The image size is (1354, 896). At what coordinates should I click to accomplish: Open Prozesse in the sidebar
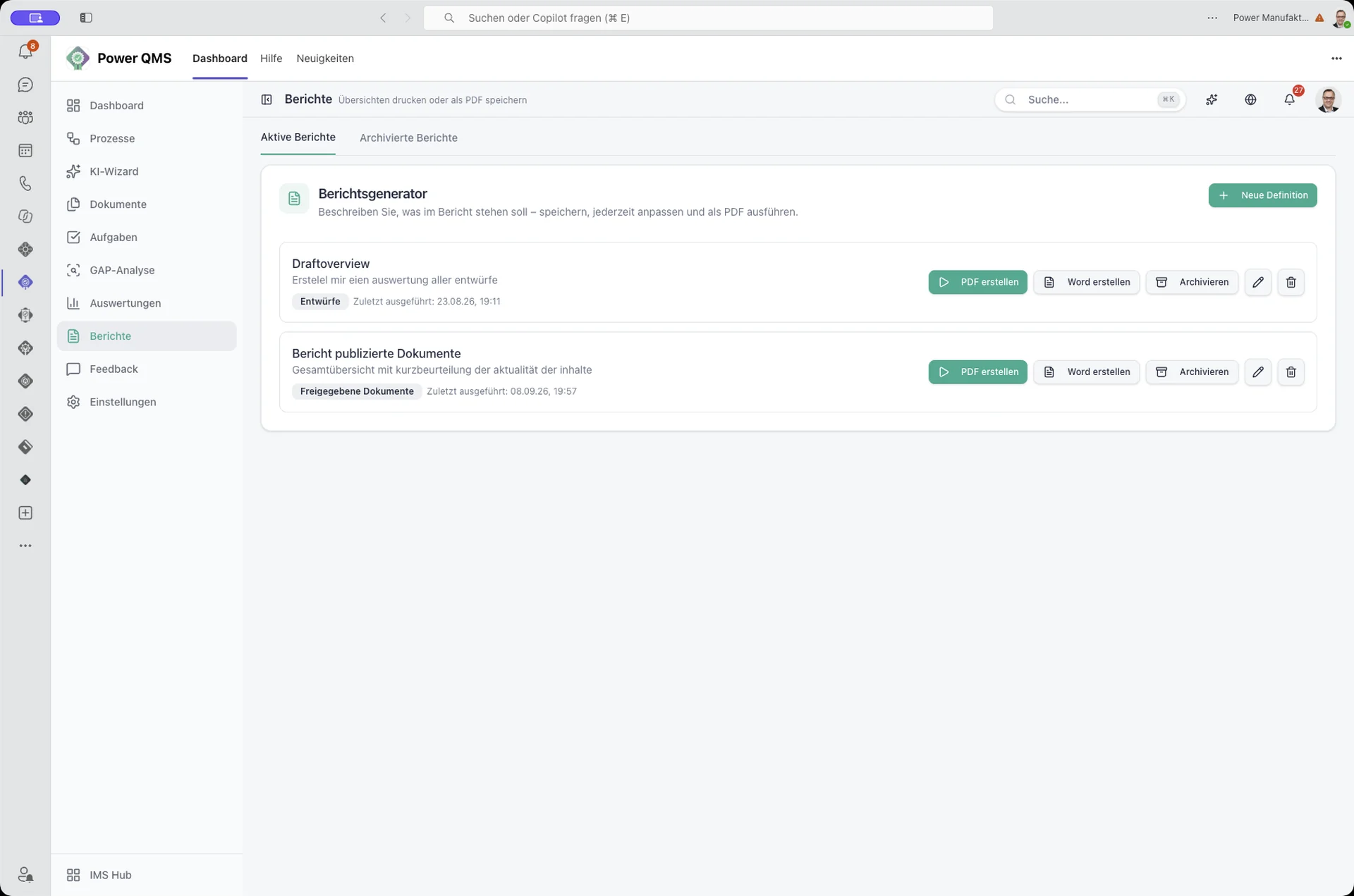(x=147, y=138)
